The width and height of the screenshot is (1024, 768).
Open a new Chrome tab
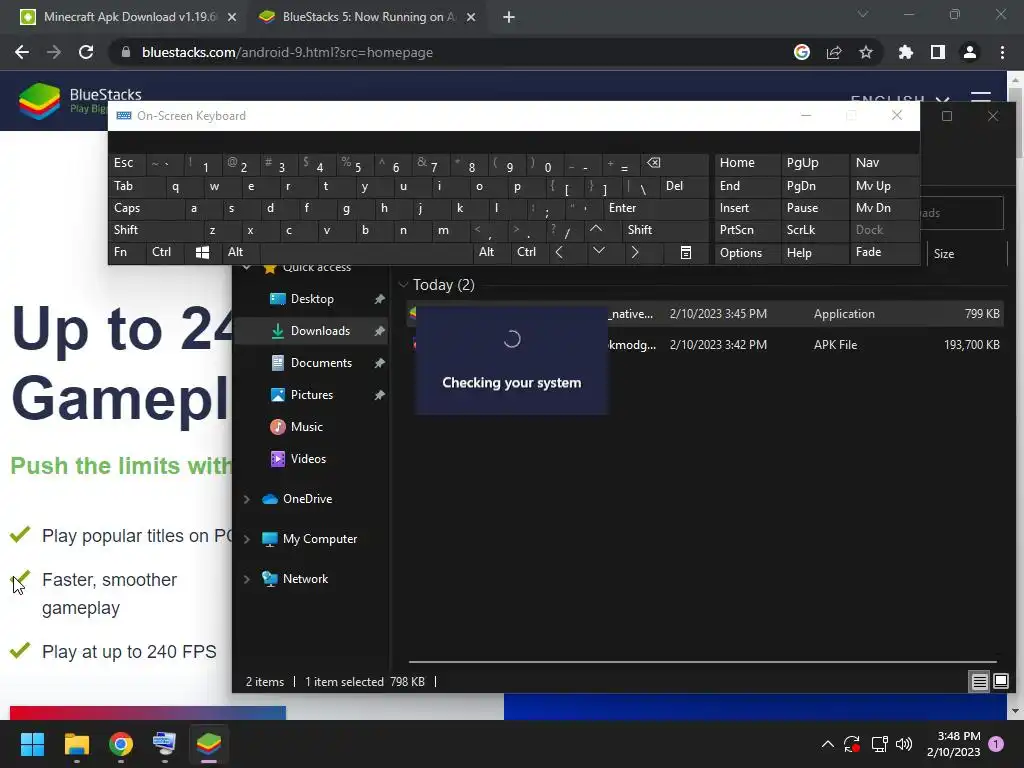[x=509, y=17]
